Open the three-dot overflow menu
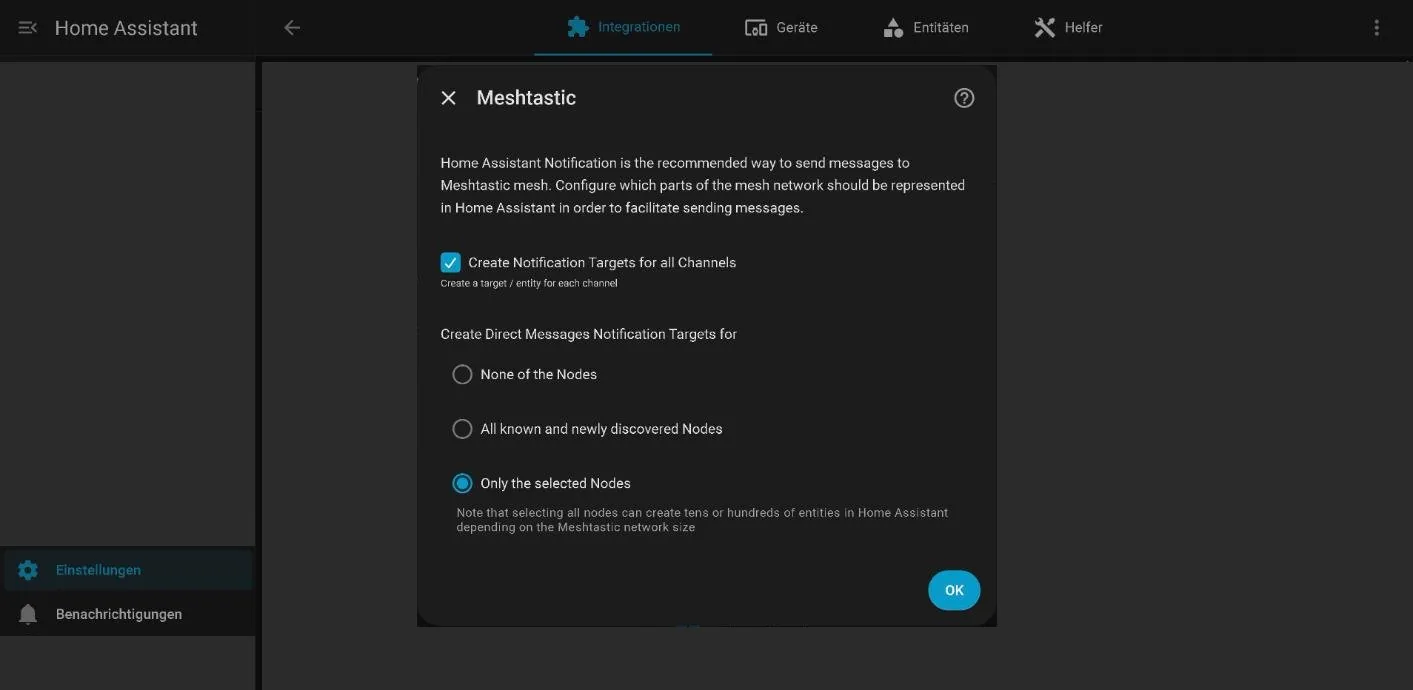Viewport: 1413px width, 690px height. (1377, 28)
